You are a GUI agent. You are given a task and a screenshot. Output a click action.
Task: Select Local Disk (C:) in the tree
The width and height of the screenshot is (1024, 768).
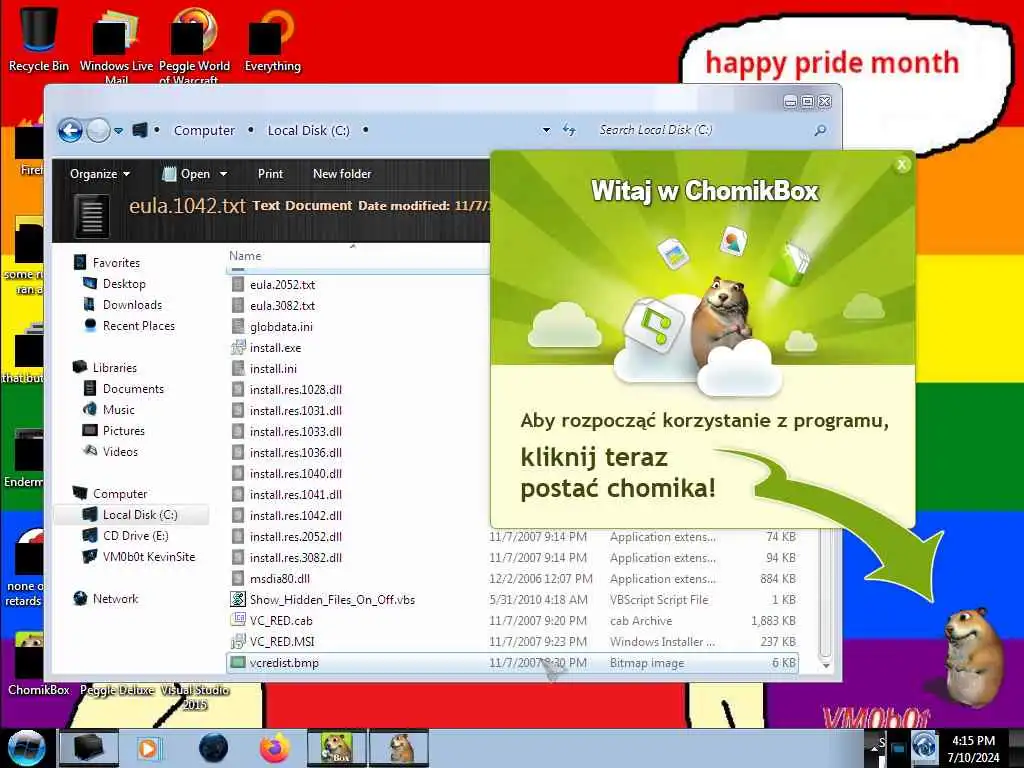pos(139,515)
